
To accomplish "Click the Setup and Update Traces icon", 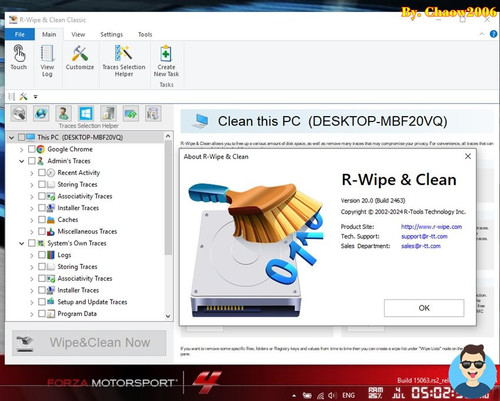I will pyautogui.click(x=51, y=302).
